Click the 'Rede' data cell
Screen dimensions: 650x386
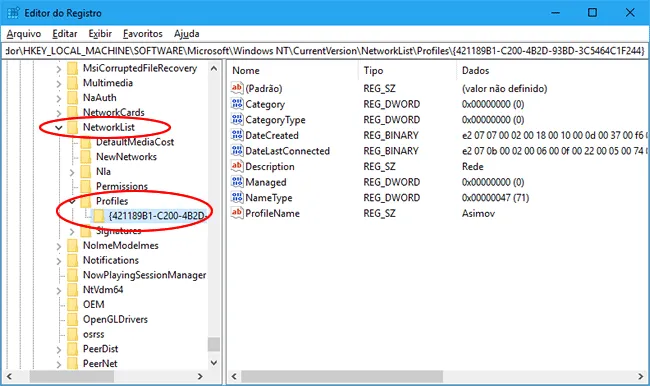[473, 167]
